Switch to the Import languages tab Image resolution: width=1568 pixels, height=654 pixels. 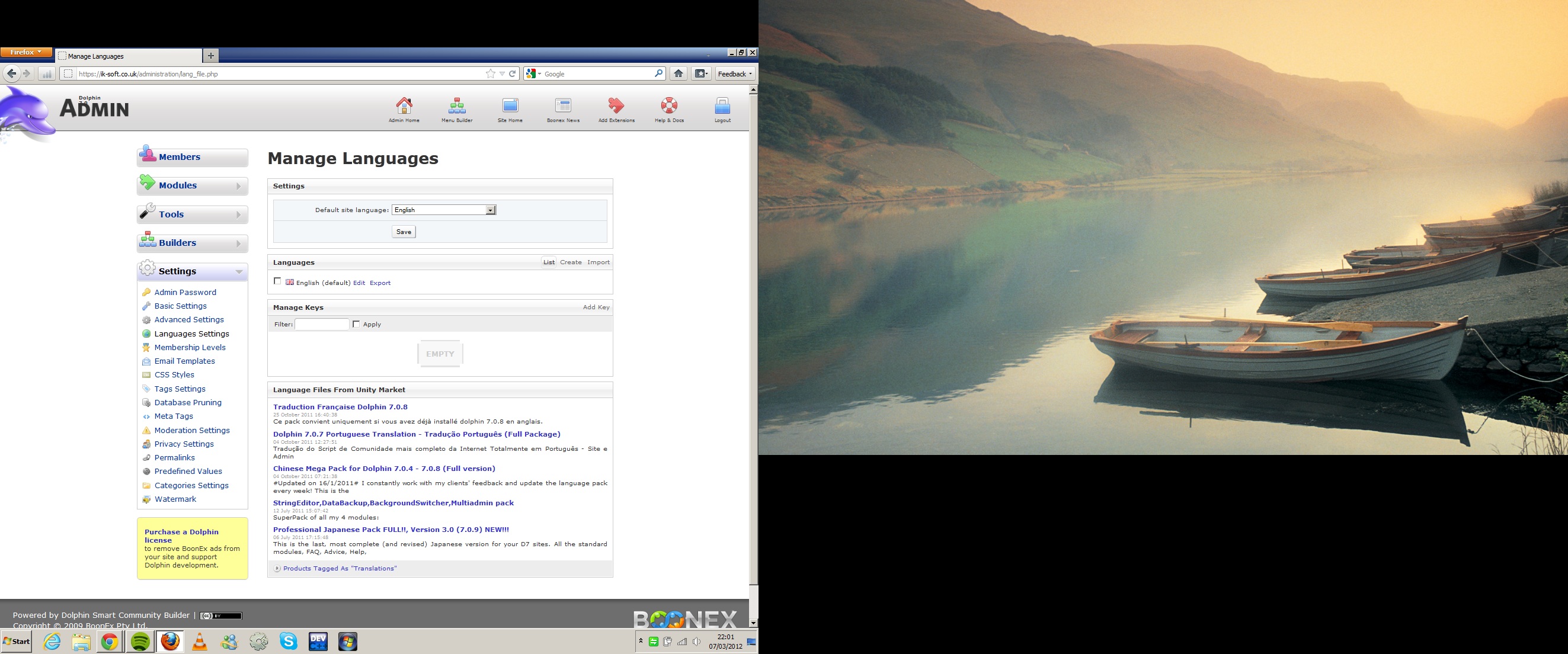tap(598, 262)
